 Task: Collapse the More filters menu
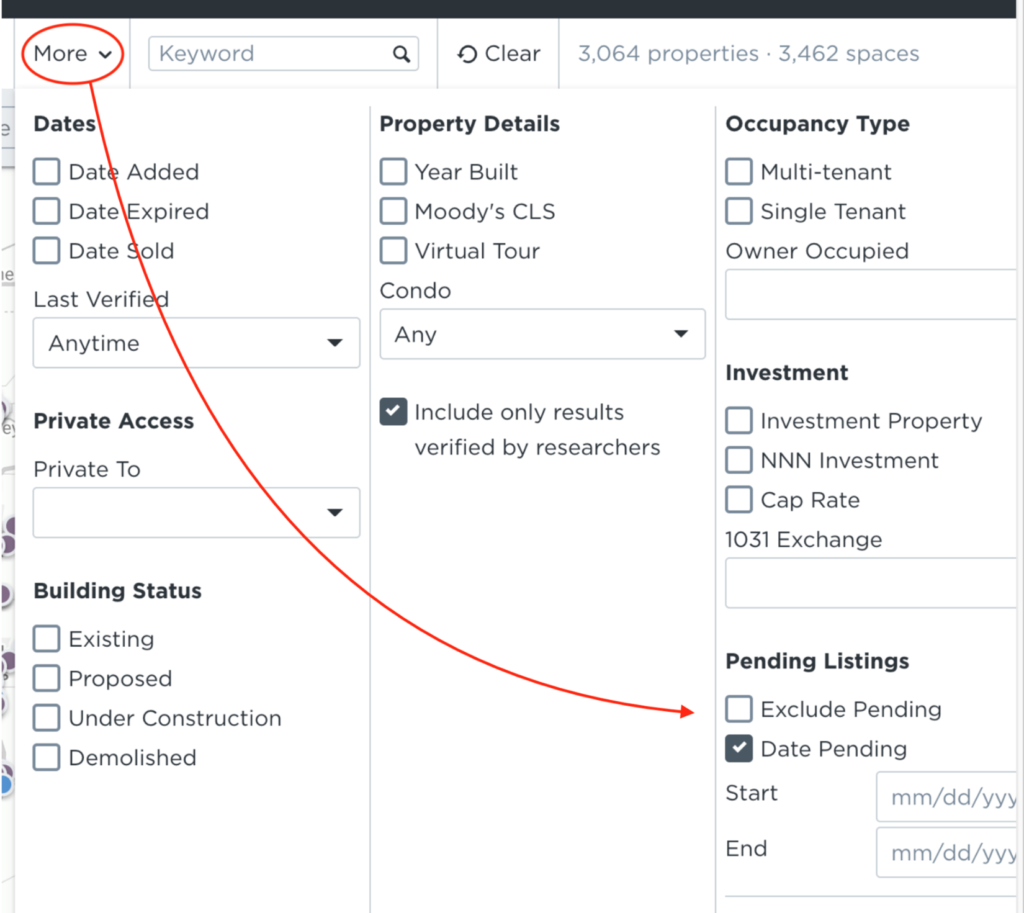coord(72,54)
